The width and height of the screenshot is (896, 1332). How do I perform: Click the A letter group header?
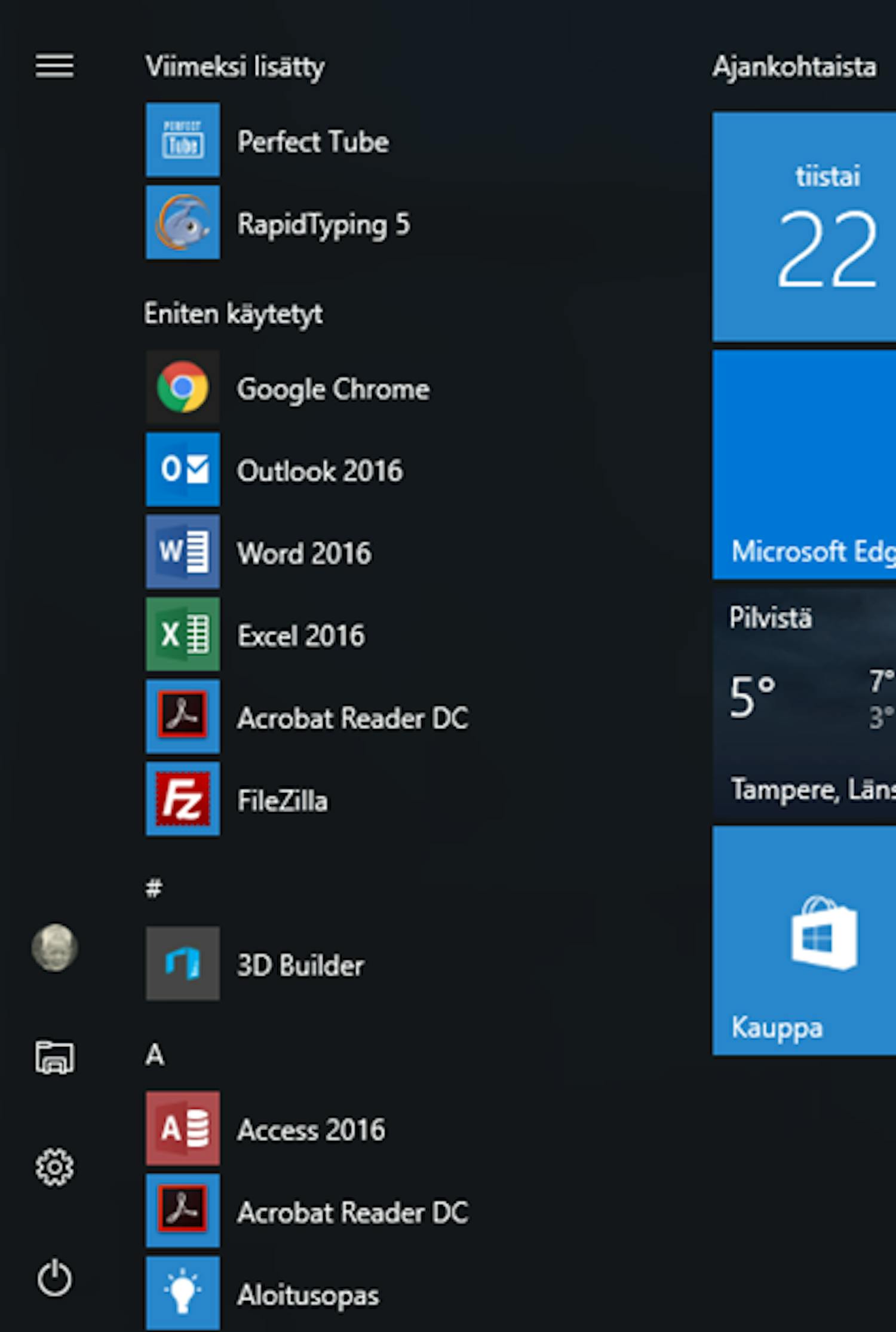point(155,1055)
